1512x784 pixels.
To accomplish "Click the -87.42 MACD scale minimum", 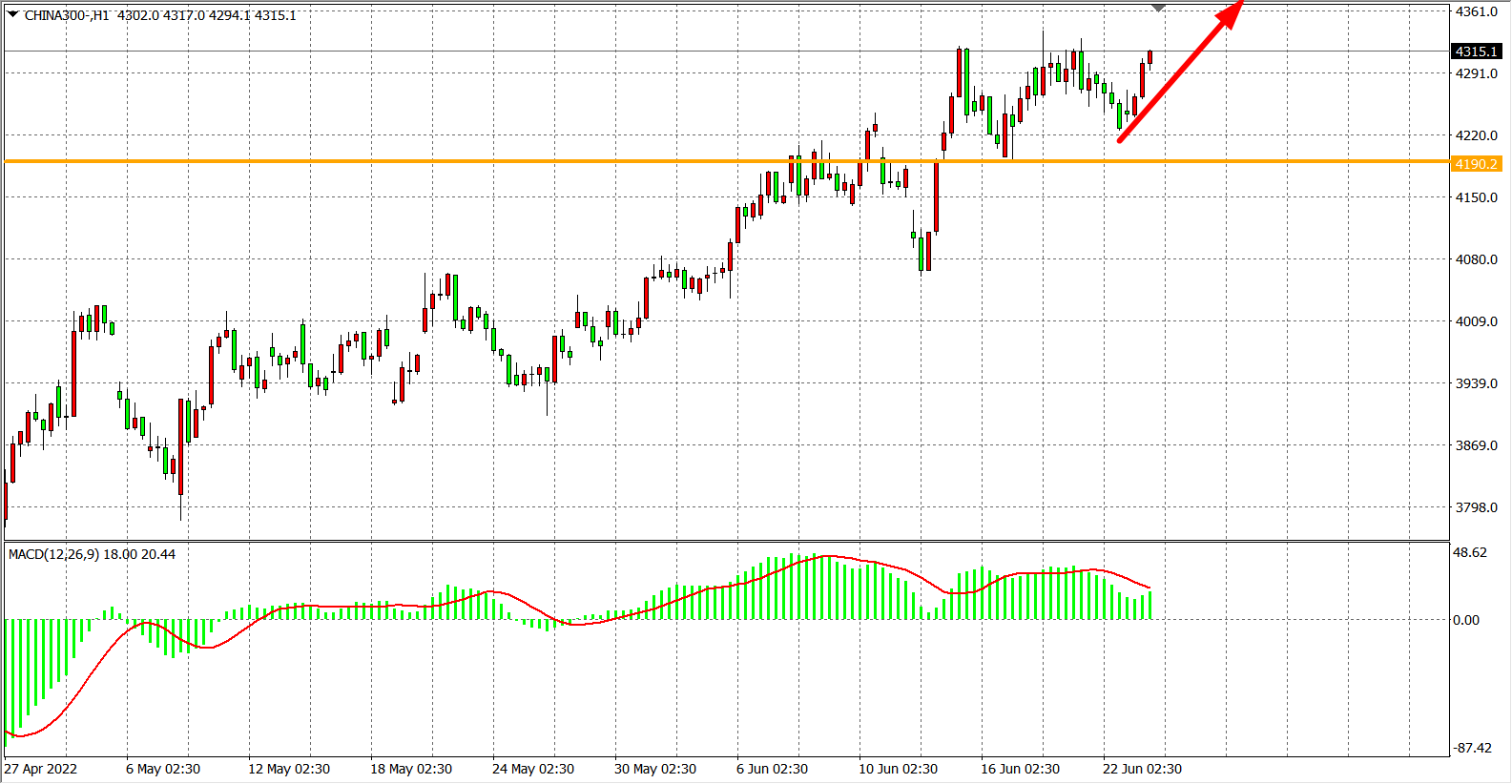I will point(1472,748).
